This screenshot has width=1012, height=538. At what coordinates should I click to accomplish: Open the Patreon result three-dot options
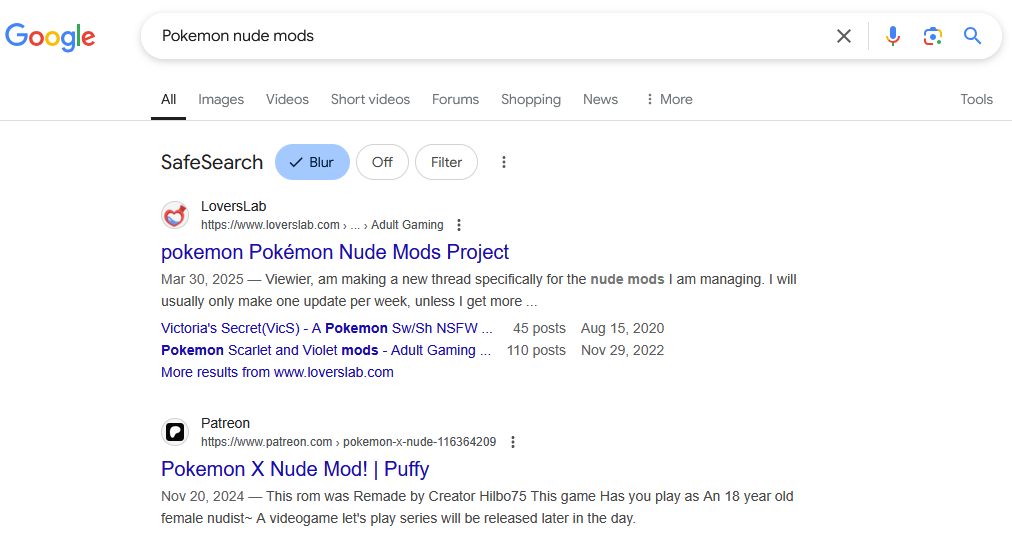tap(513, 442)
